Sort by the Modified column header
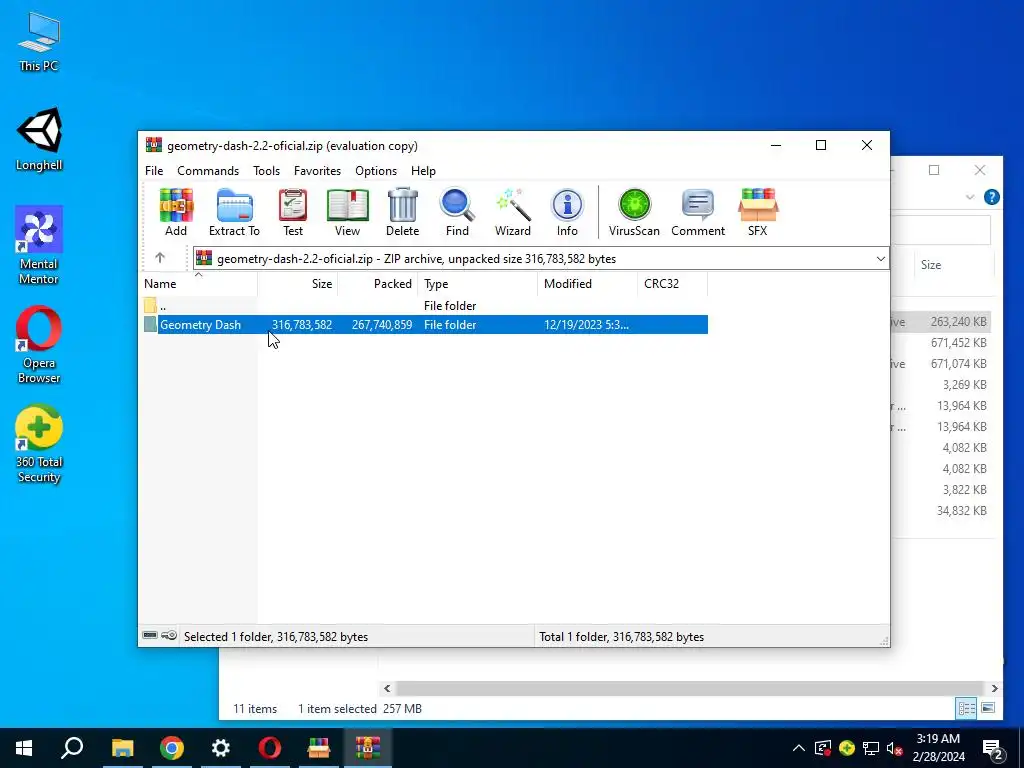The height and width of the screenshot is (768, 1024). coord(587,283)
